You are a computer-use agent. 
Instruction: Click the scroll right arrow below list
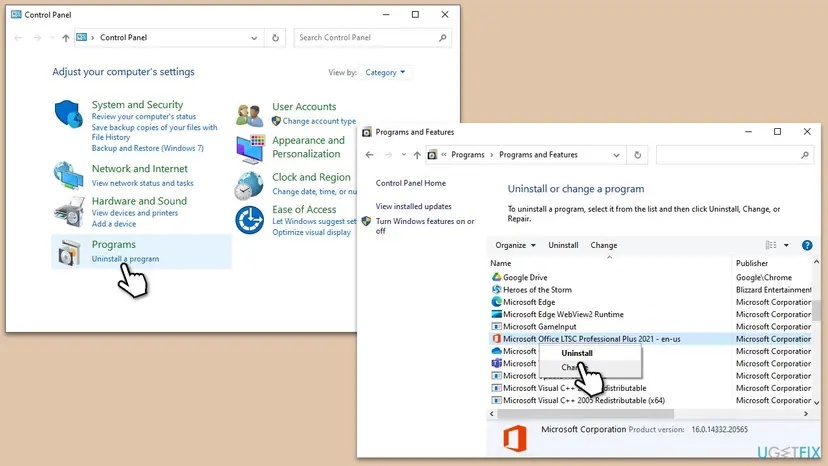pyautogui.click(x=806, y=414)
